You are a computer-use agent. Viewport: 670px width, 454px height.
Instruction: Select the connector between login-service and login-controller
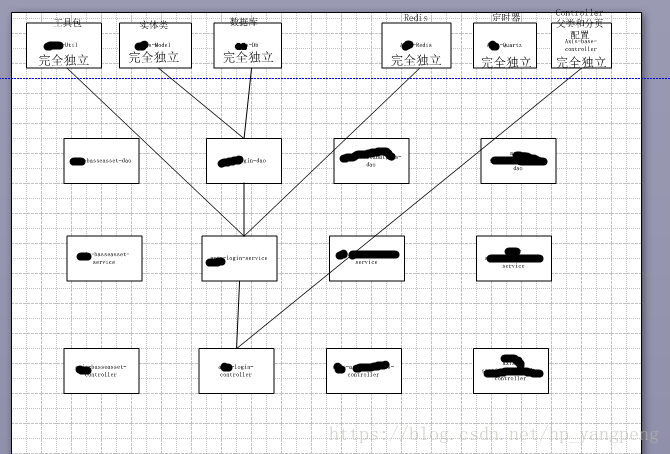[238, 315]
